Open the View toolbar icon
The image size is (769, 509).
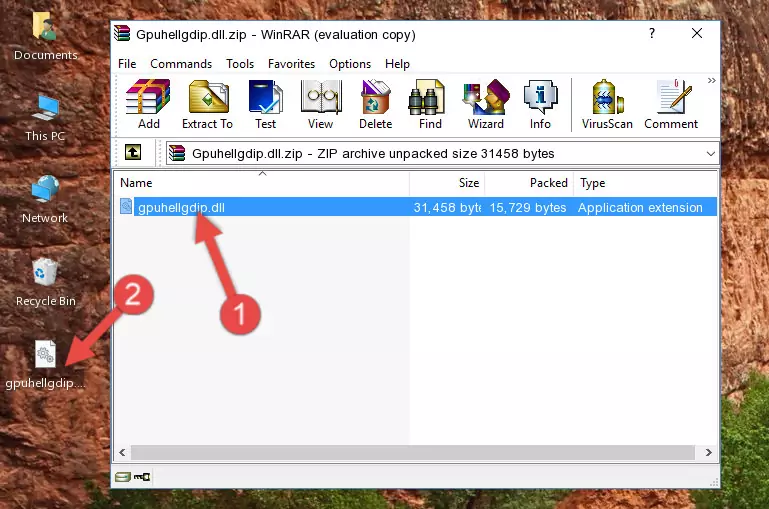click(321, 104)
